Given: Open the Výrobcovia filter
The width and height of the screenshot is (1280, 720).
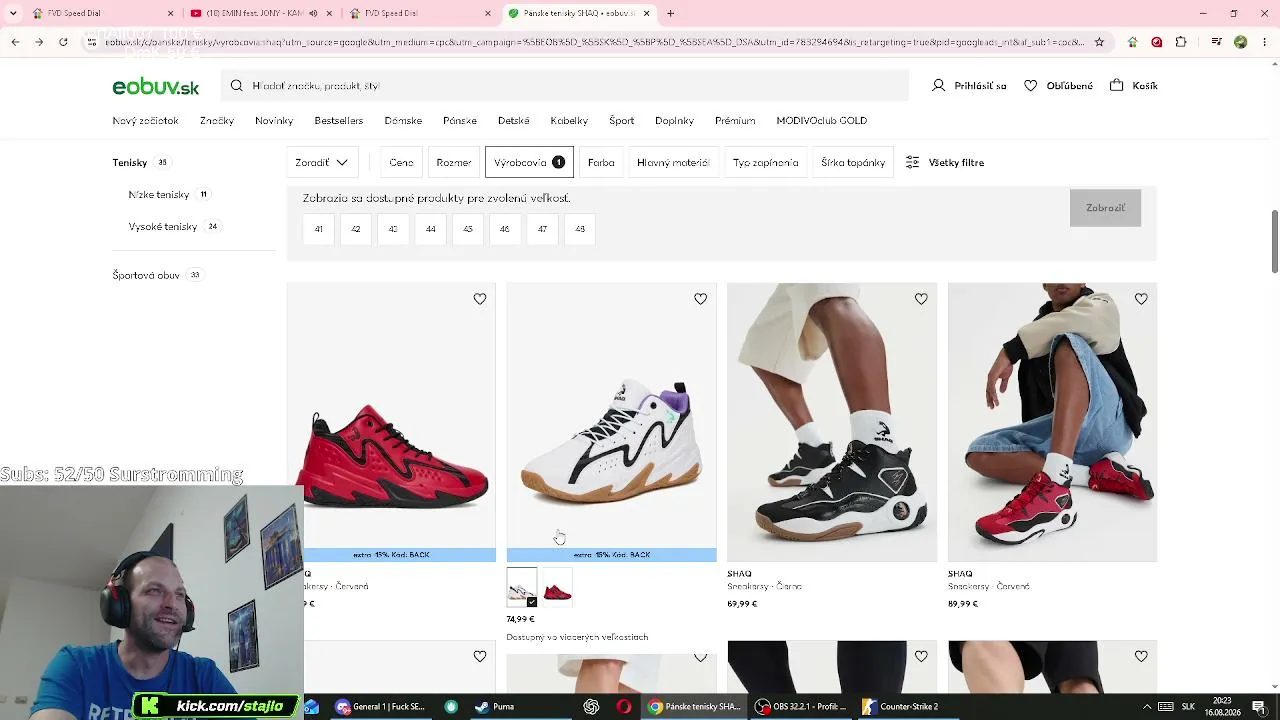Looking at the screenshot, I should click(529, 162).
